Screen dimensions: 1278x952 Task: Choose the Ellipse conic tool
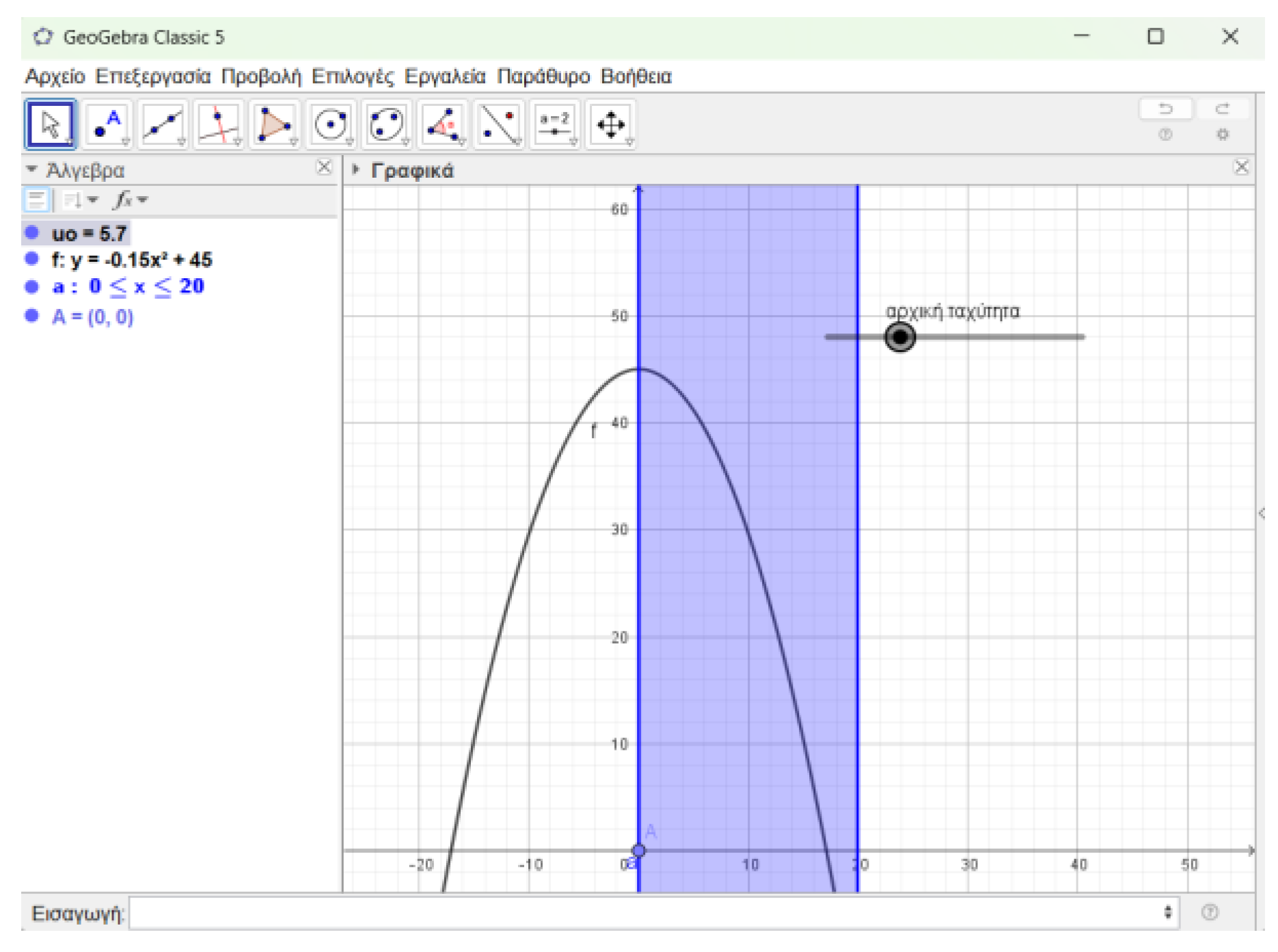pyautogui.click(x=387, y=124)
